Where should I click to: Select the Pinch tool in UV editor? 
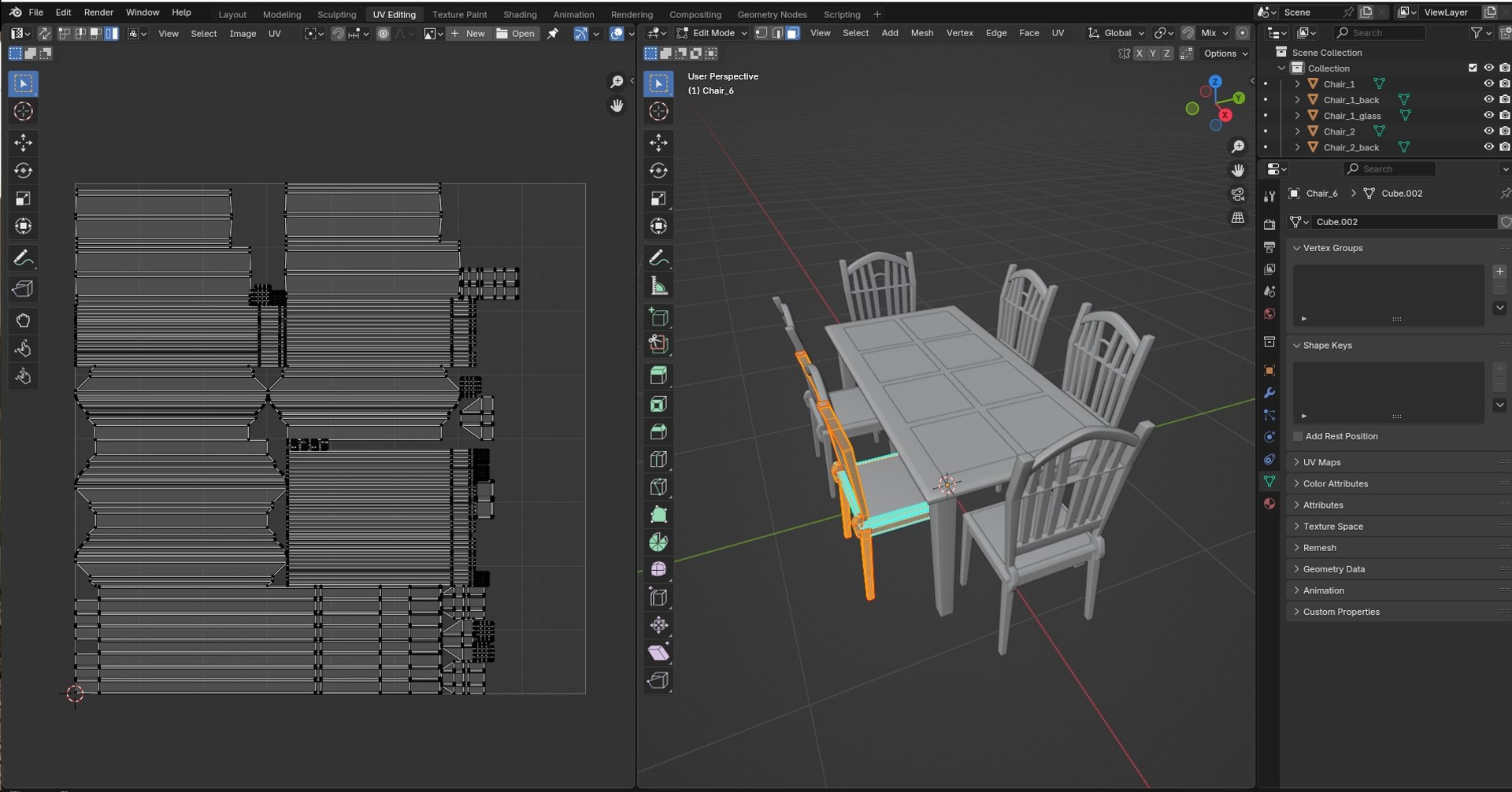point(23,377)
